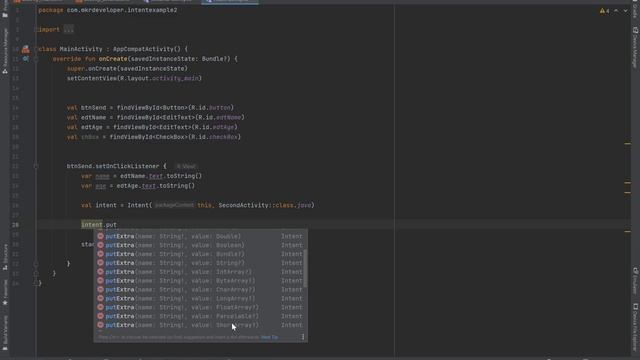Click the val intent declaration
This screenshot has height=360, width=640.
coord(198,205)
